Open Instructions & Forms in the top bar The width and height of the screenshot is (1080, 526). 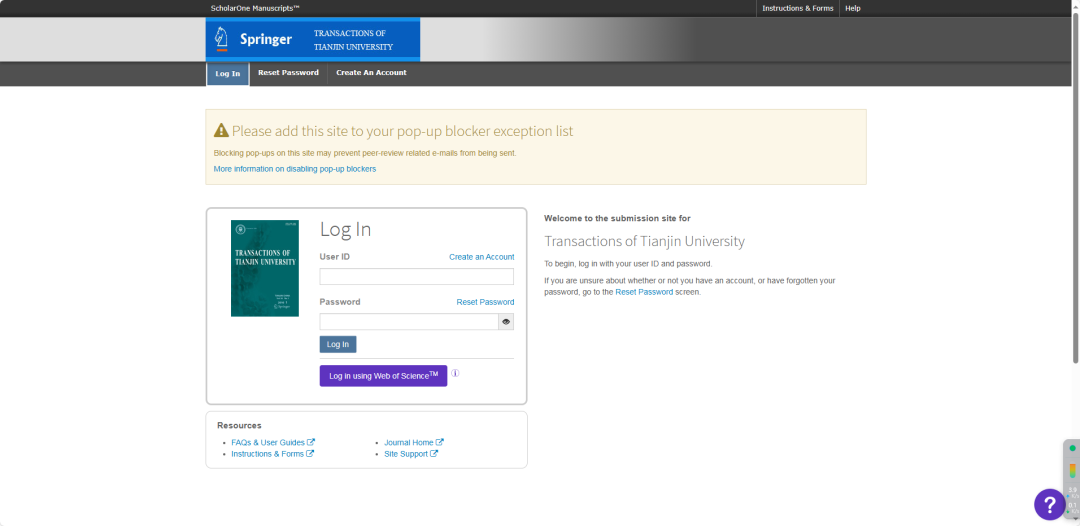[x=798, y=8]
